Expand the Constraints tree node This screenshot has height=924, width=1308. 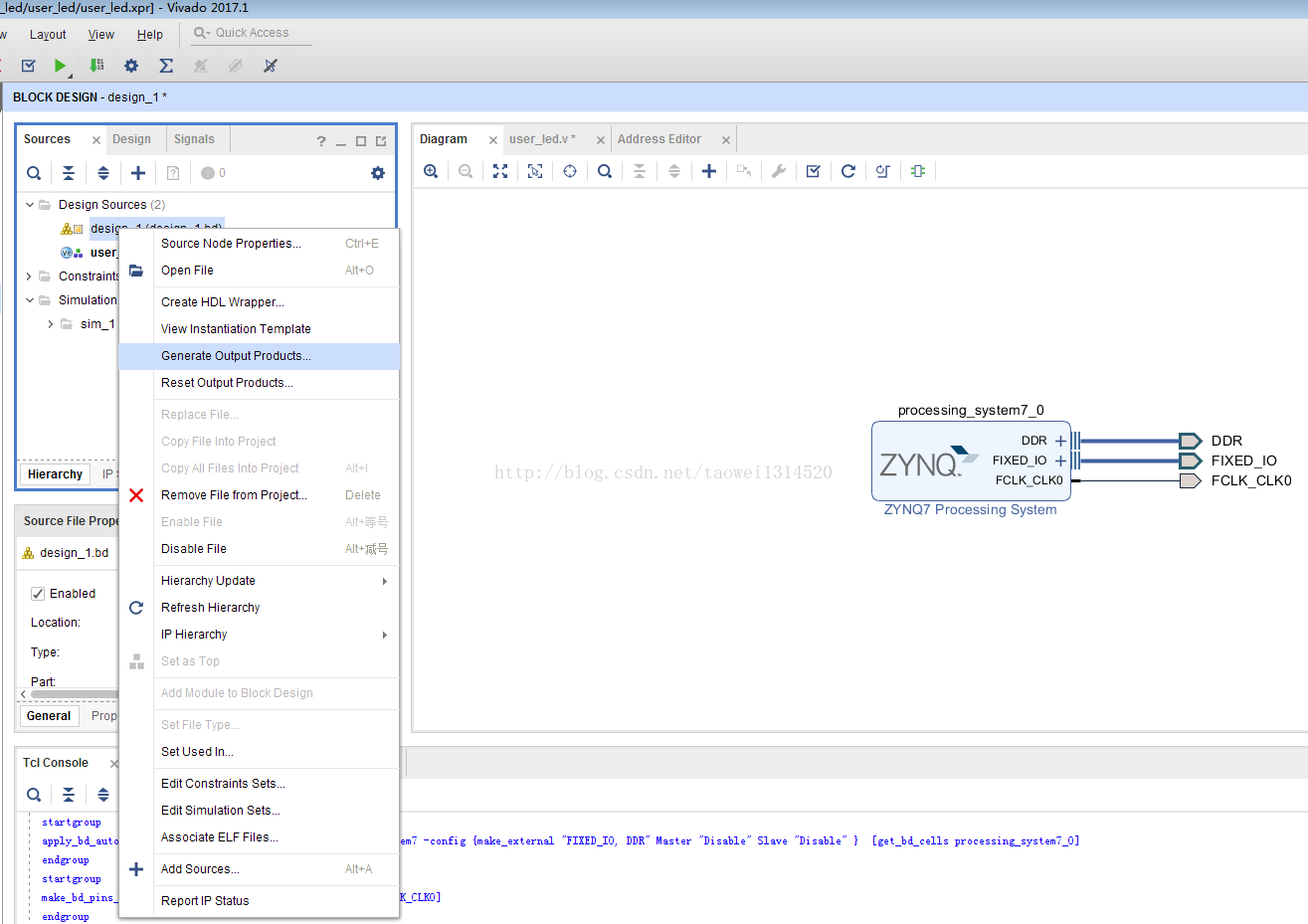[30, 277]
